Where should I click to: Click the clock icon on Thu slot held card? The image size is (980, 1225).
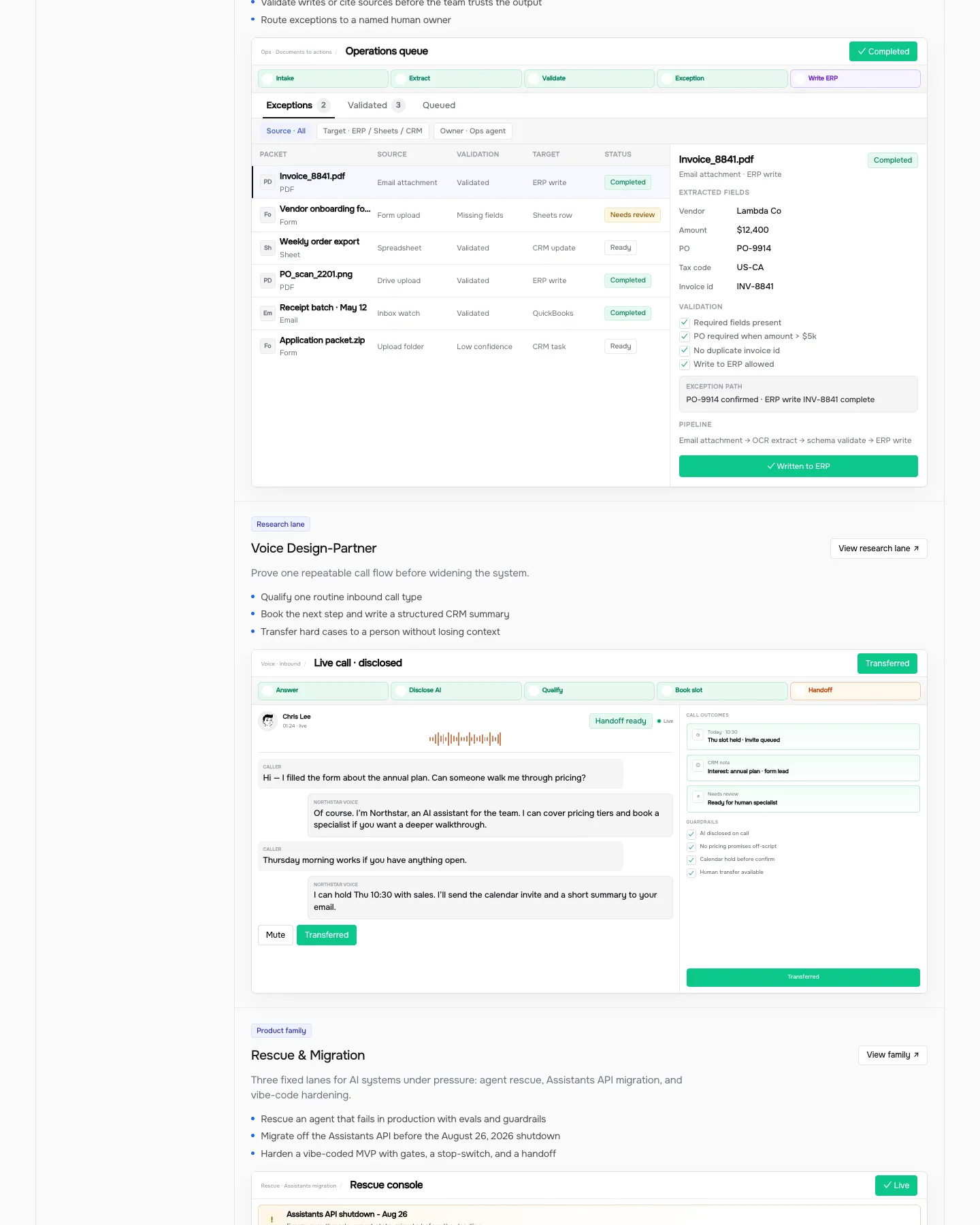(x=698, y=735)
